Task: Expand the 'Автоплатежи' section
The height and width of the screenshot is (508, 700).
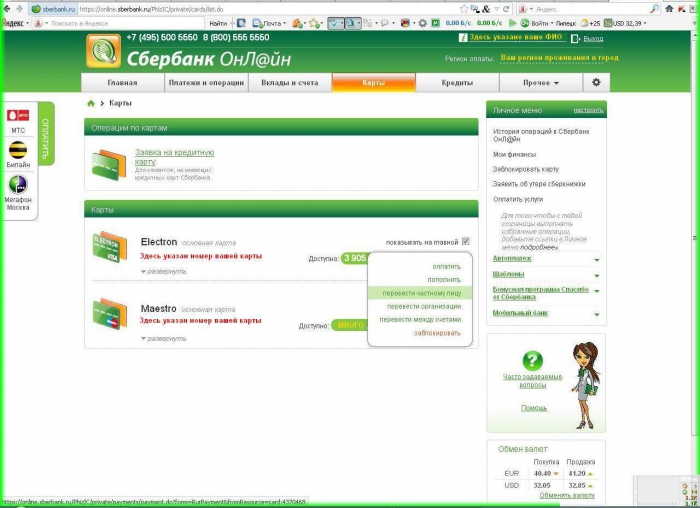Action: [596, 259]
